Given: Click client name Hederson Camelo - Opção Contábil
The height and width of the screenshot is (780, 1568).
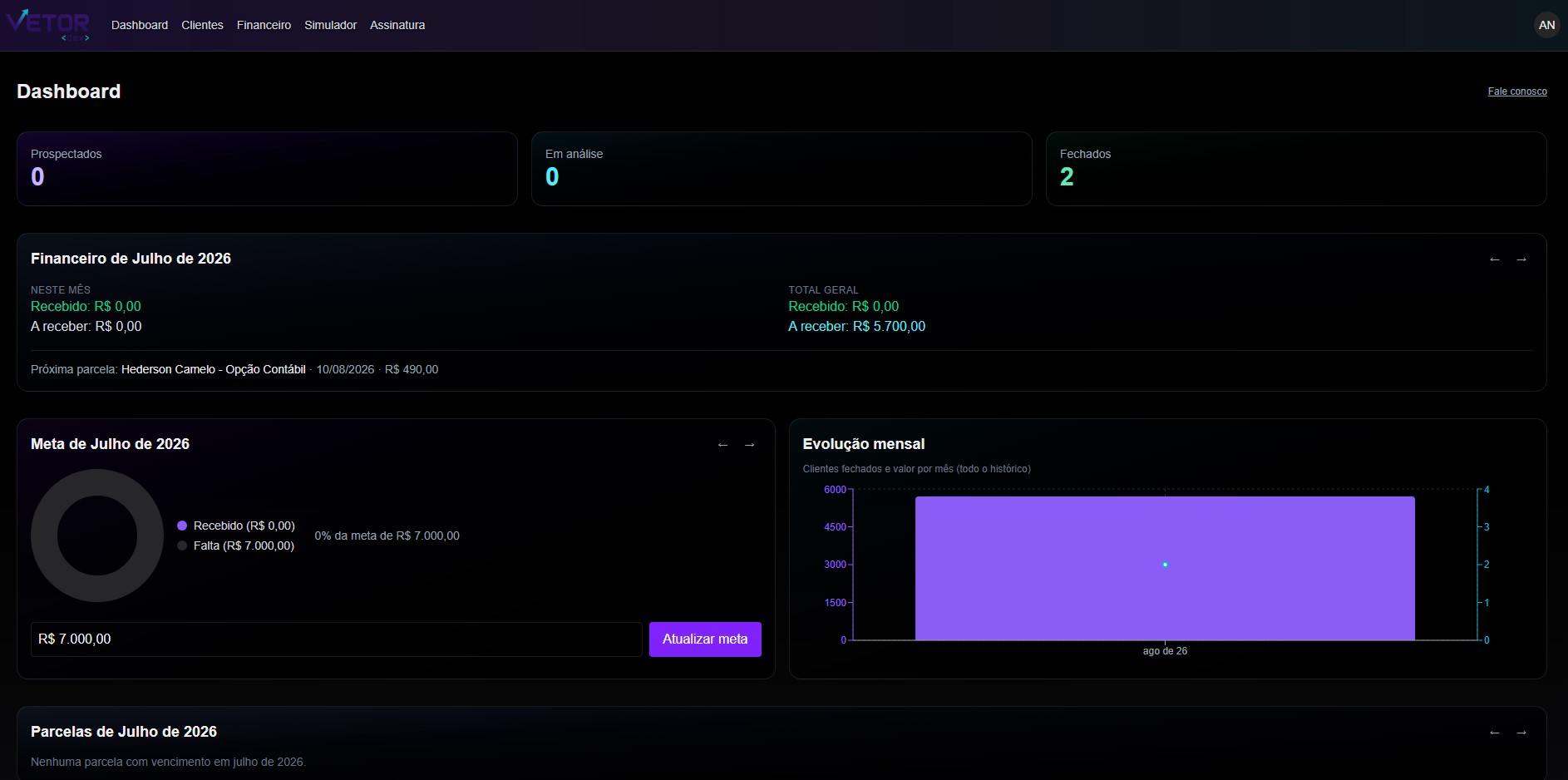Looking at the screenshot, I should tap(214, 369).
